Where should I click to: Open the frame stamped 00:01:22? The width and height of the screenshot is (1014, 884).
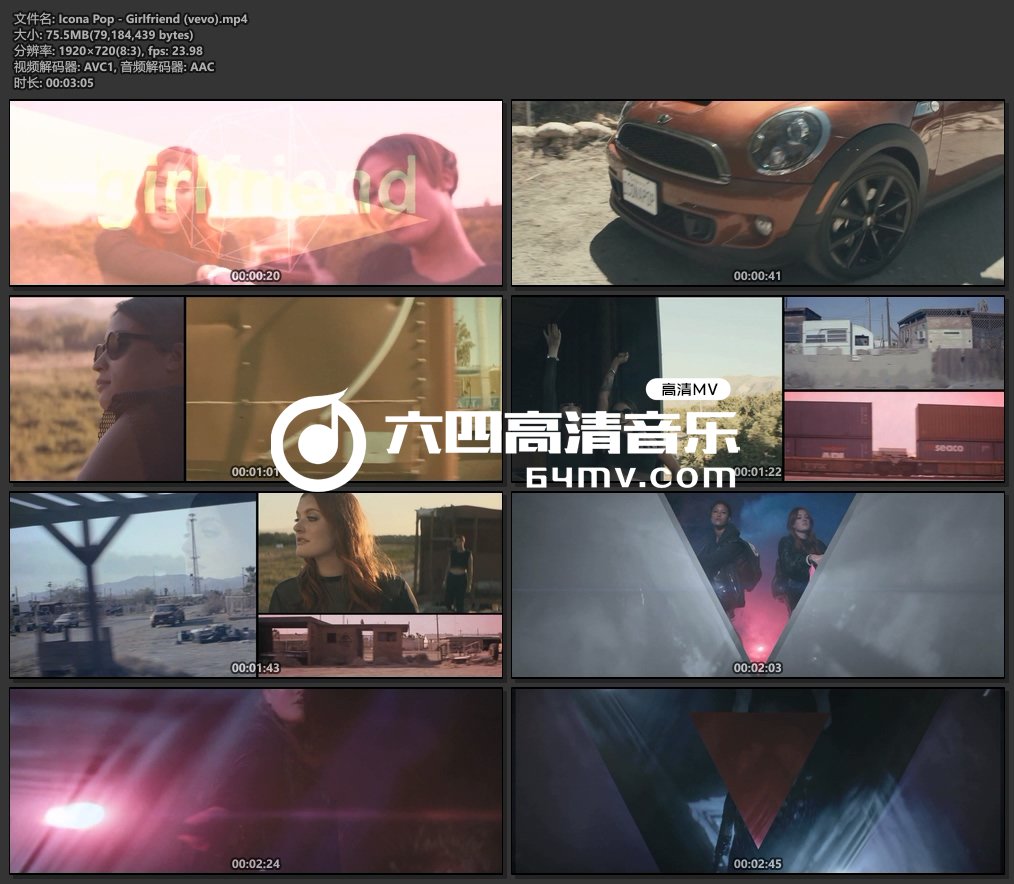pos(758,389)
